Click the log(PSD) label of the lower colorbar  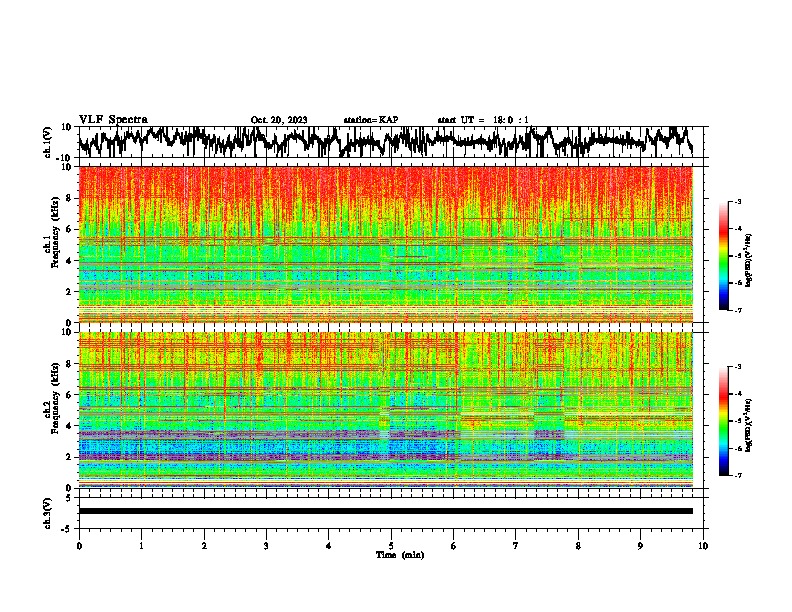(x=748, y=425)
